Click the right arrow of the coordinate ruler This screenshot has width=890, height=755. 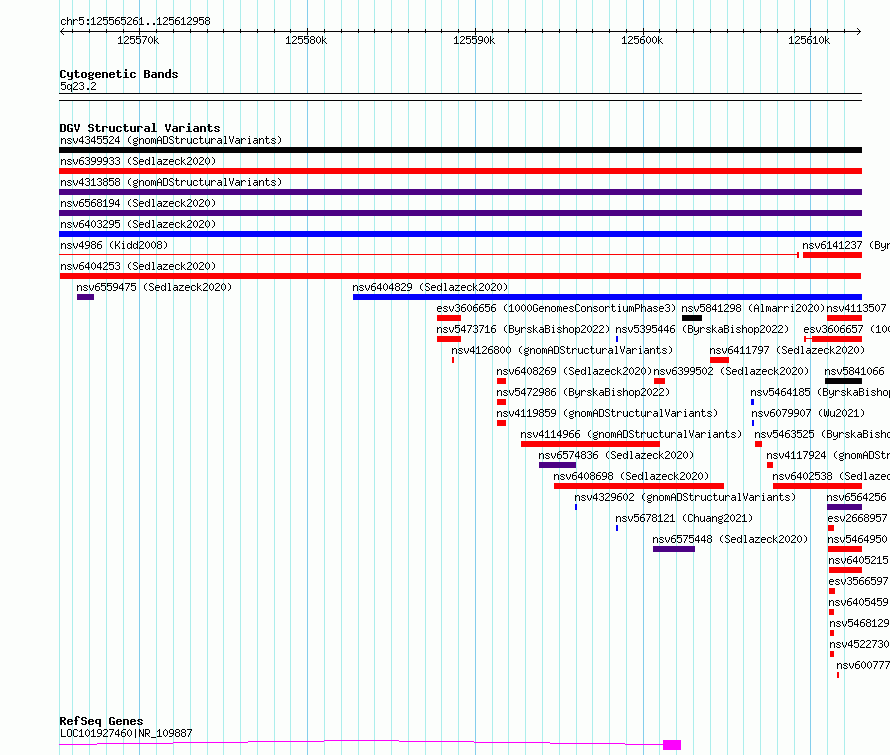859,32
